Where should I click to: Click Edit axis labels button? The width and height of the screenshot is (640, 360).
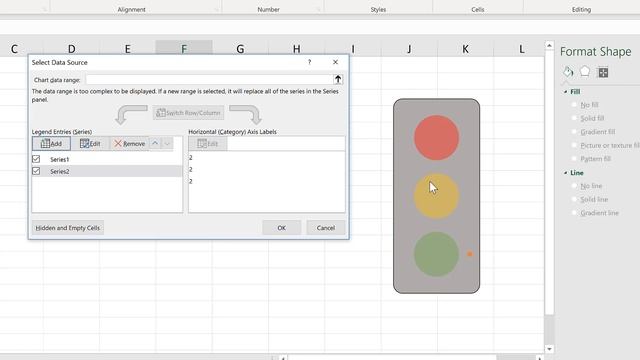tap(208, 143)
